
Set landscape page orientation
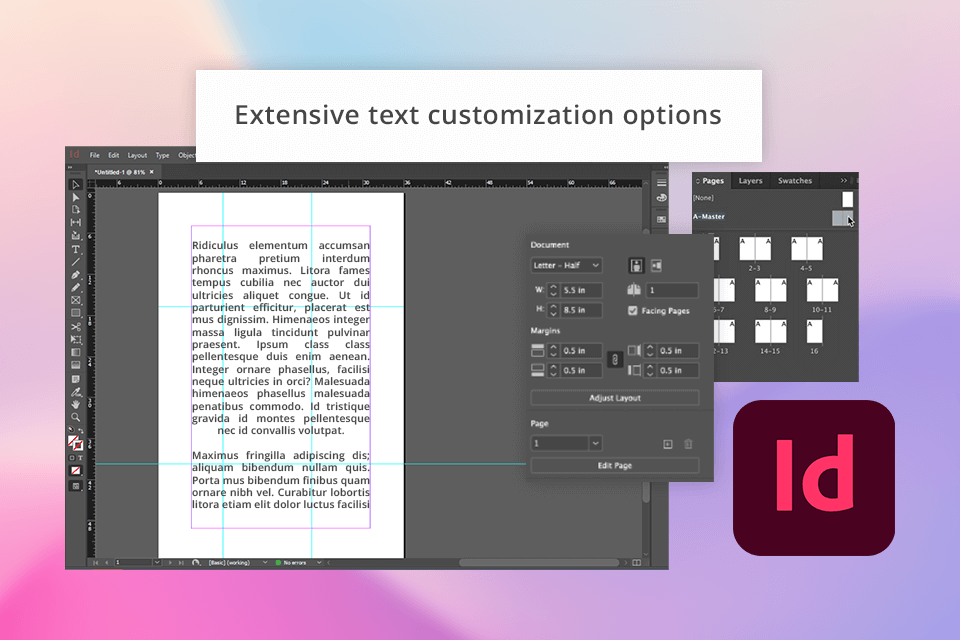(x=656, y=265)
